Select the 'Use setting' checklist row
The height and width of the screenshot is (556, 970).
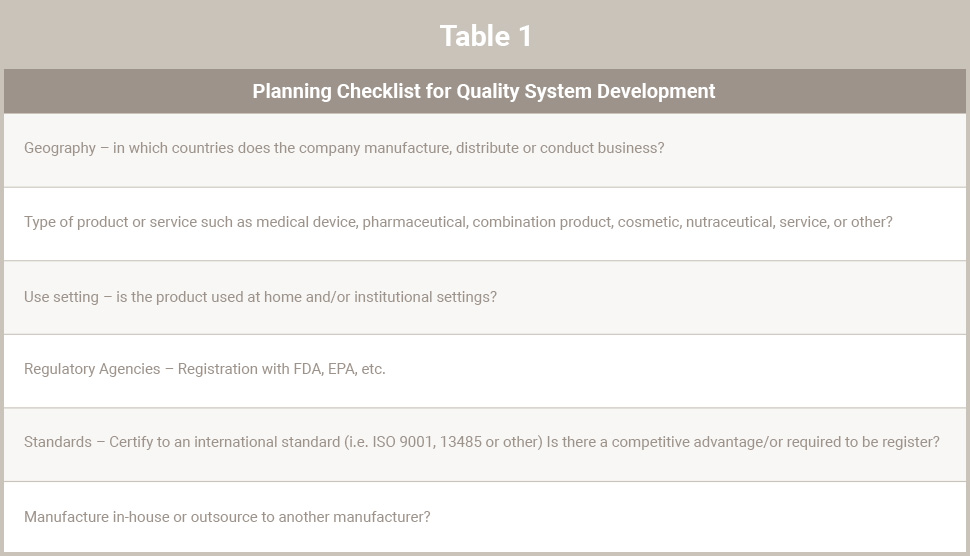click(x=484, y=297)
